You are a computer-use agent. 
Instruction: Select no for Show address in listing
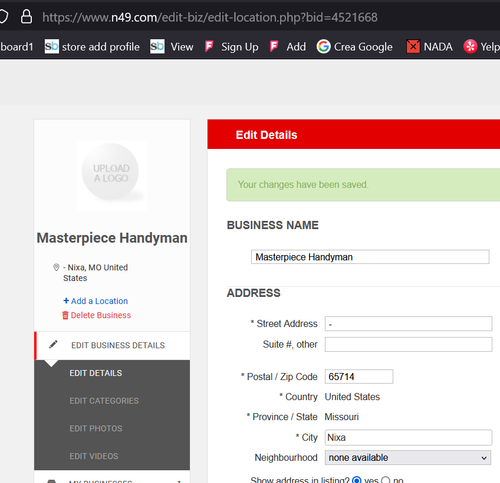pos(386,480)
